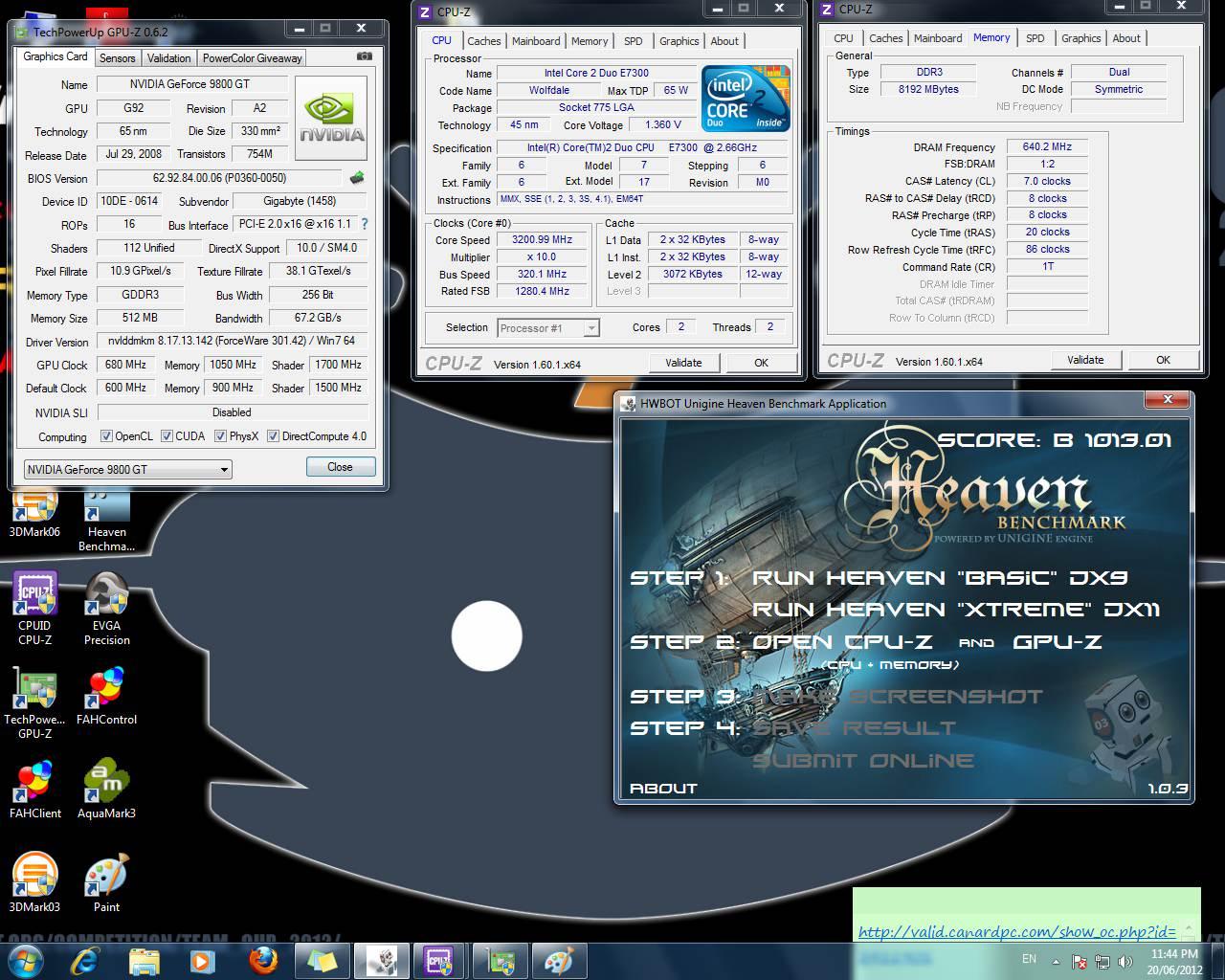Click the DRAM Frequency value 640.2 MHz
1225x980 pixels.
pos(1047,147)
